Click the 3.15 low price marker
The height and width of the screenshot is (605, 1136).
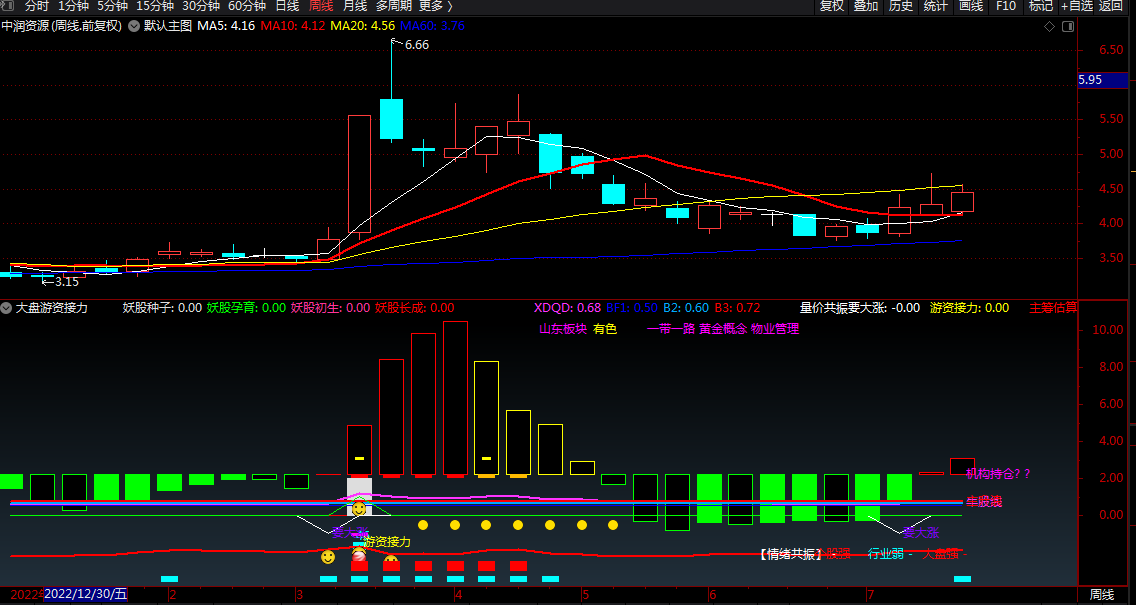[66, 282]
